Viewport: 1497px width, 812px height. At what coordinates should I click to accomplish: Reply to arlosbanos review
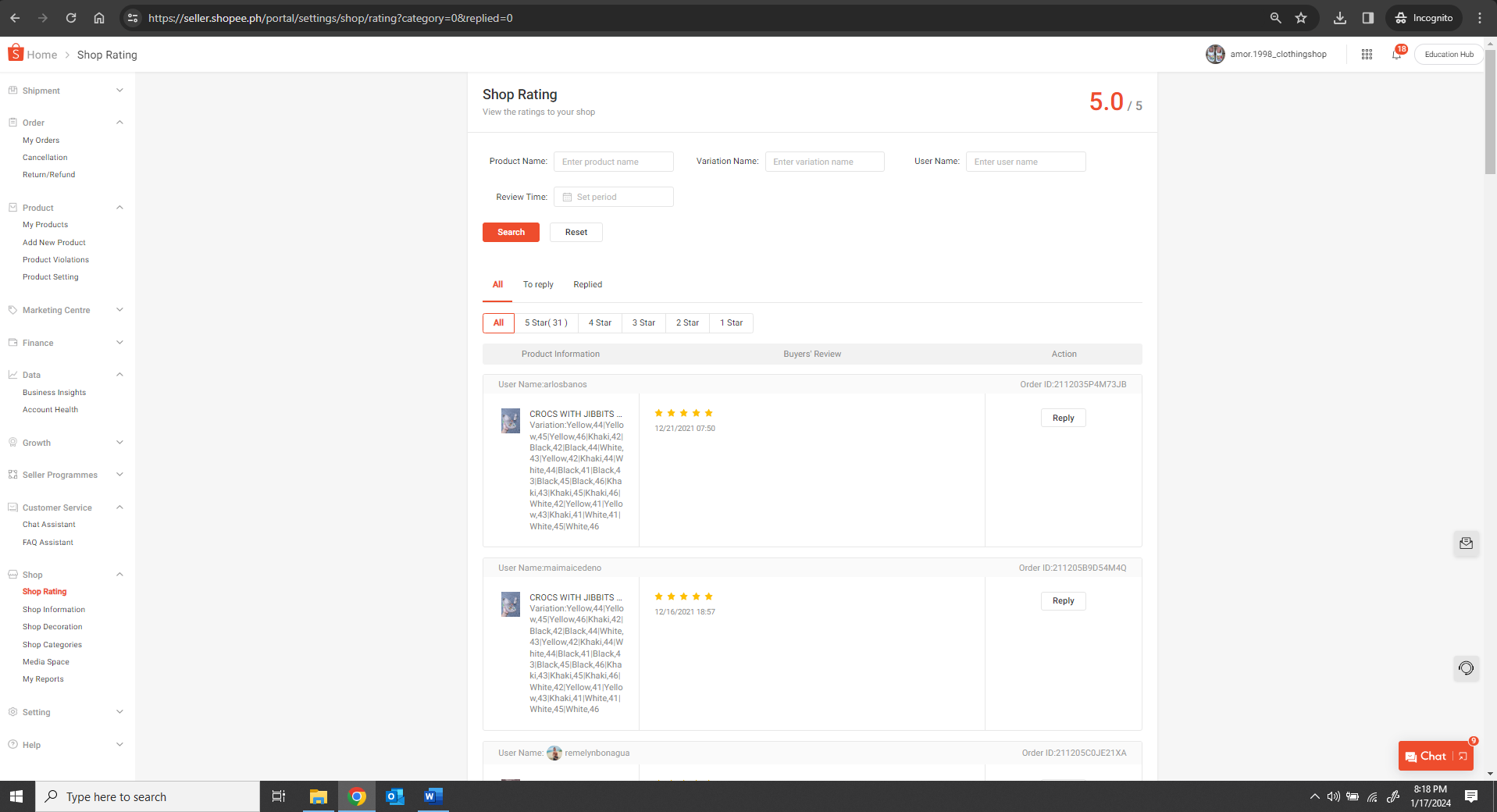coord(1063,418)
